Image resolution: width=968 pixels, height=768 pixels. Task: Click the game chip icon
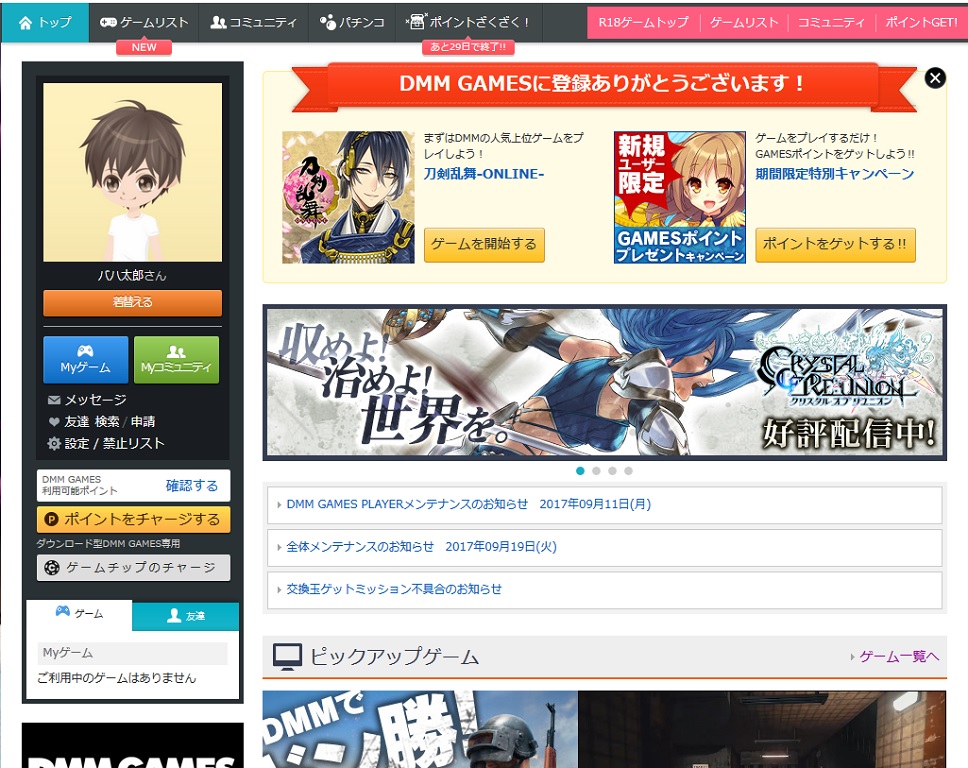52,567
